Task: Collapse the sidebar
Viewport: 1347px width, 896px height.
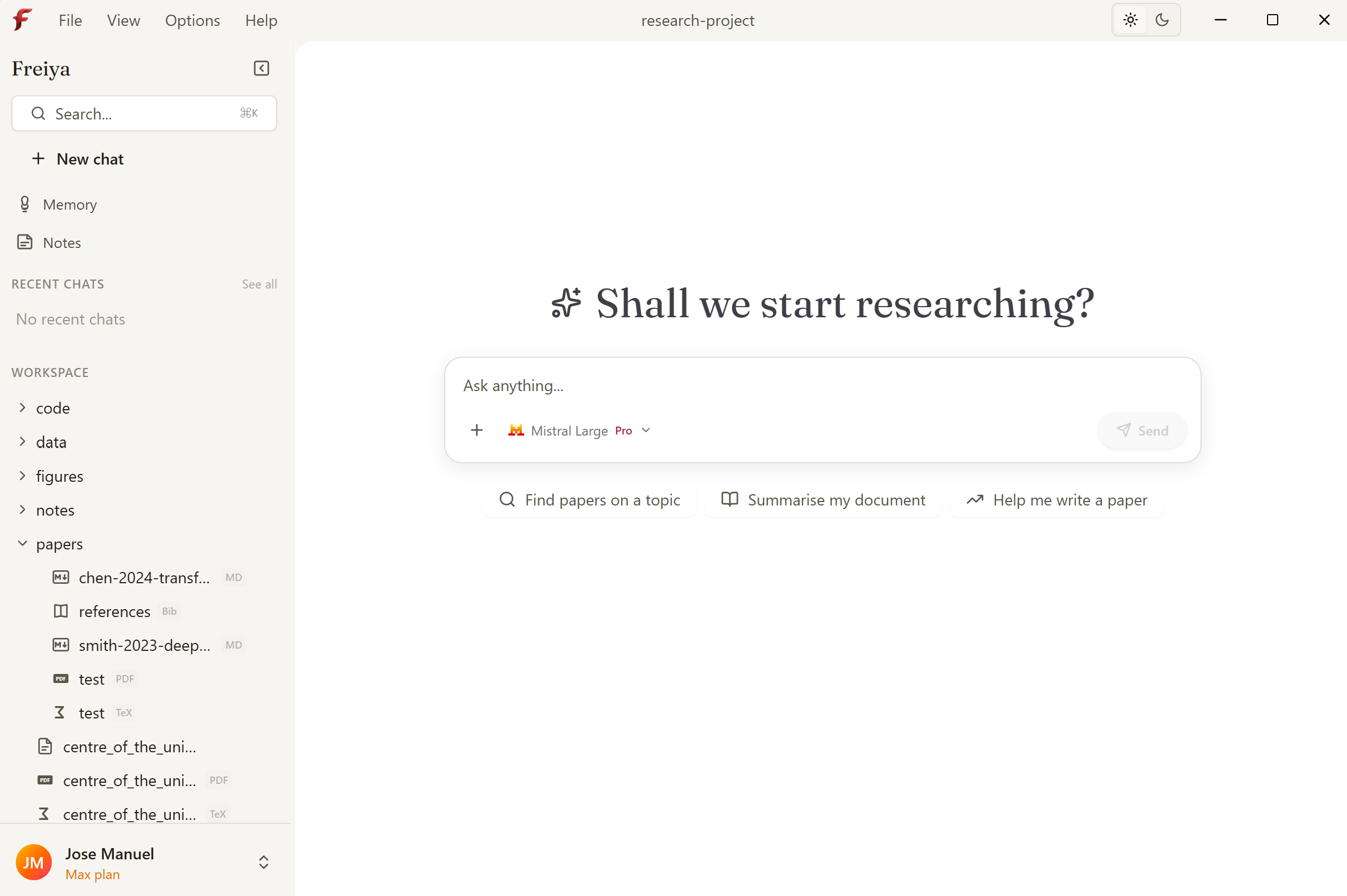Action: (x=260, y=68)
